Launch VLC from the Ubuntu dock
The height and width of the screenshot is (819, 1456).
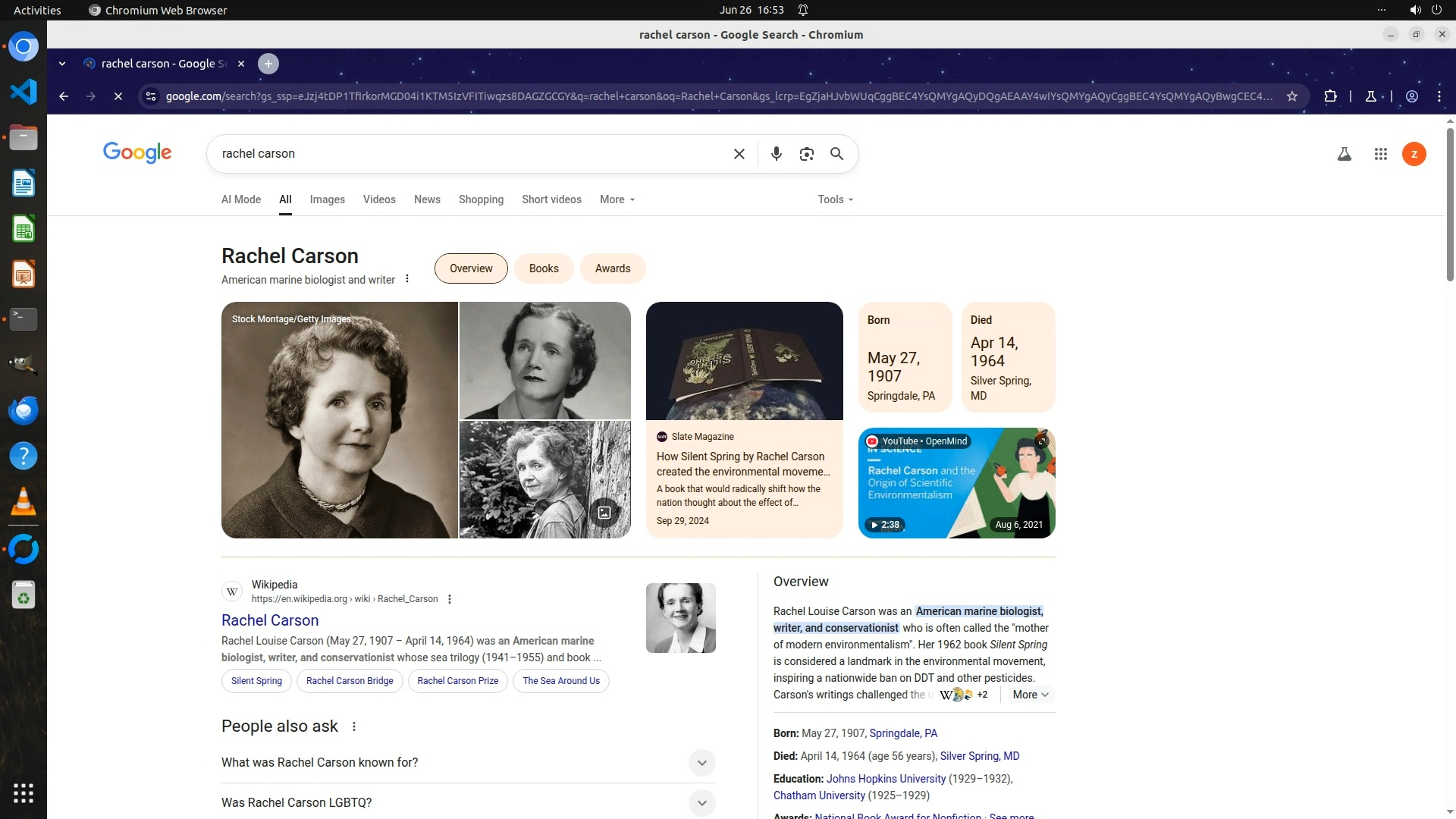(24, 501)
